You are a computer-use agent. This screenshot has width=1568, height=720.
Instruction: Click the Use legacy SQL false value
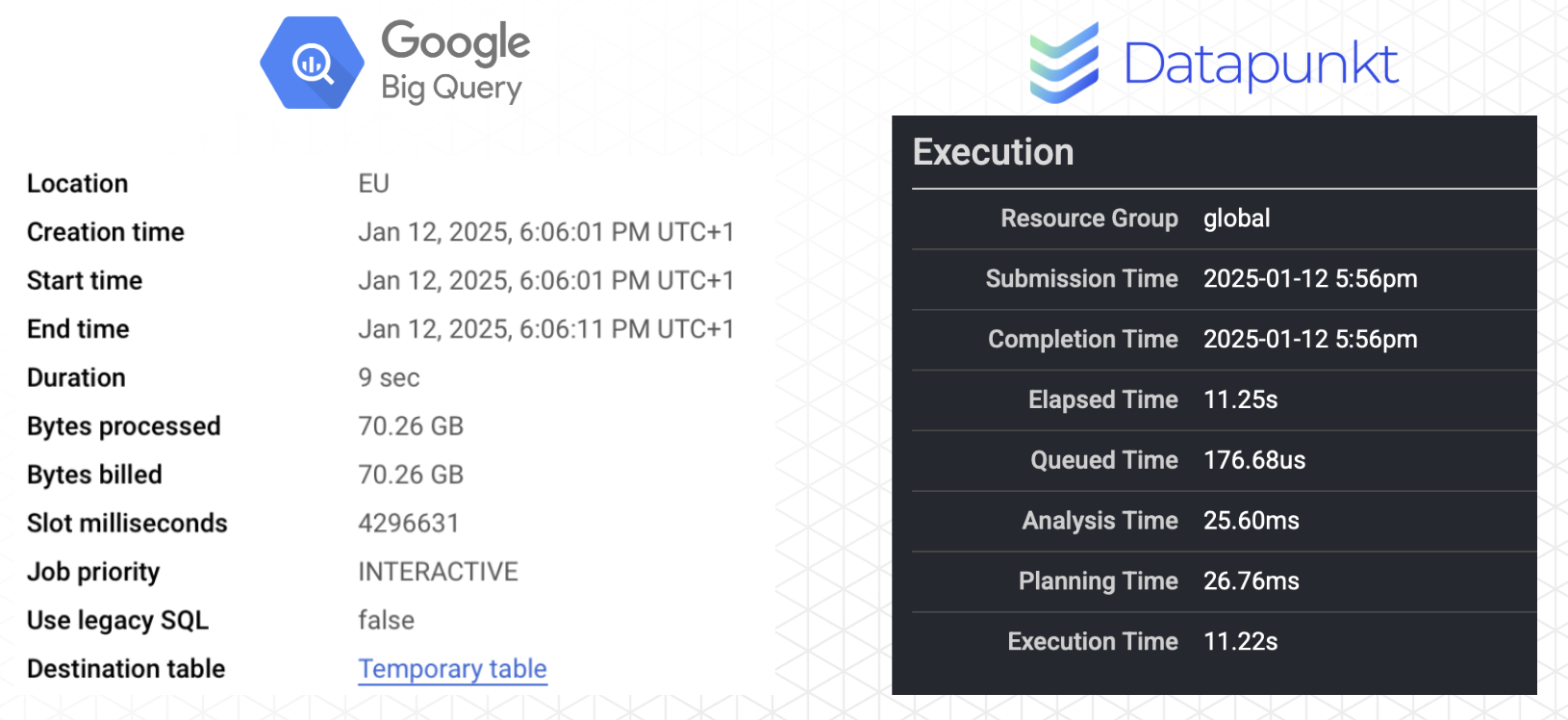pyautogui.click(x=386, y=620)
